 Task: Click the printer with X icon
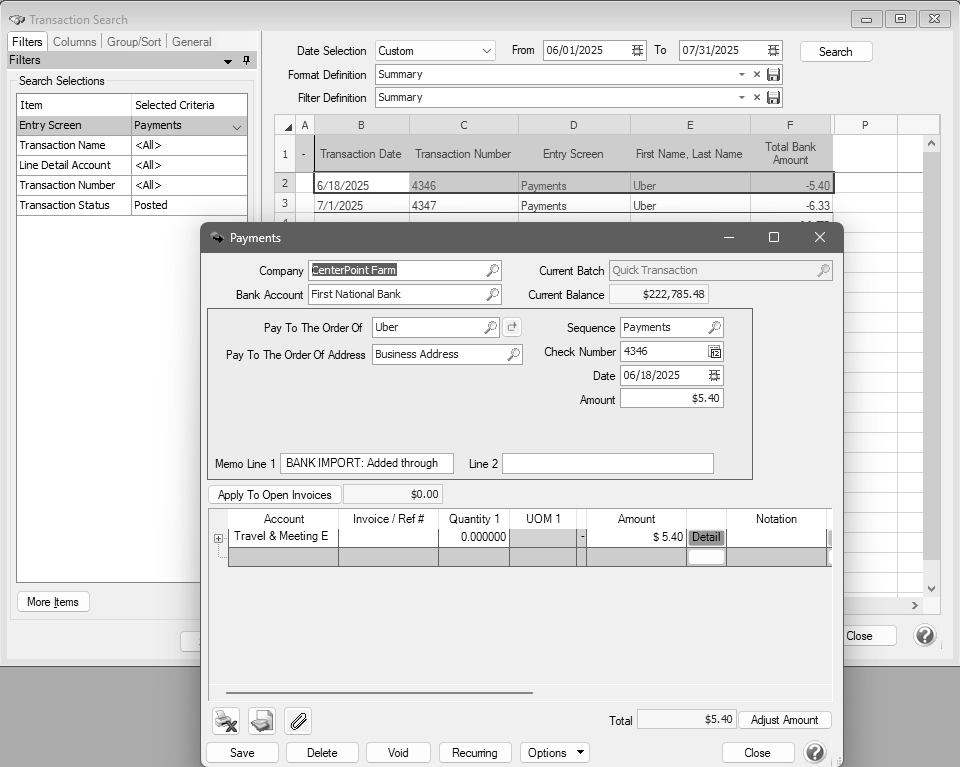click(226, 720)
